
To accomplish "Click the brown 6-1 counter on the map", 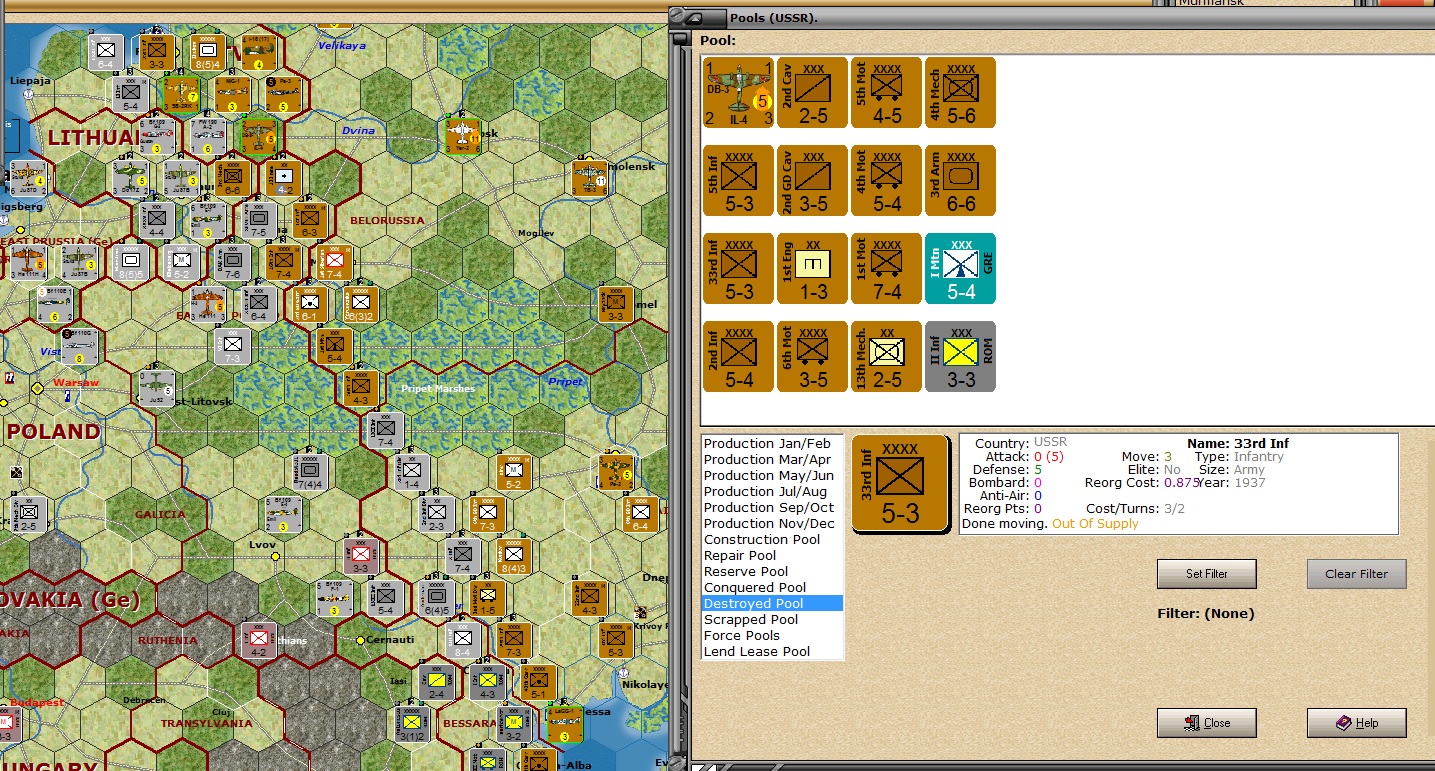I will pos(310,304).
